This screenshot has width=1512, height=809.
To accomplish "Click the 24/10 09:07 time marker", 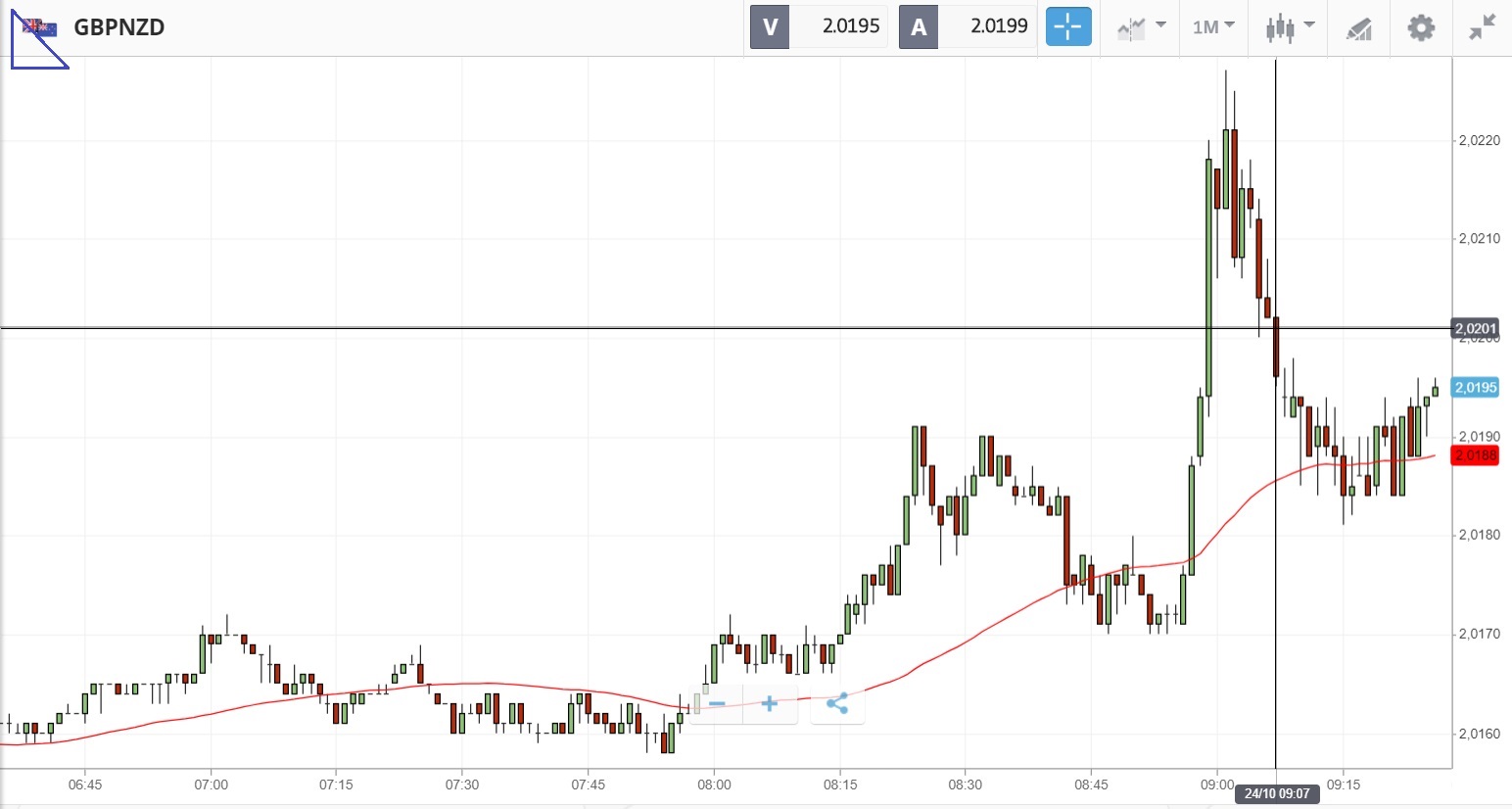I will click(x=1277, y=793).
